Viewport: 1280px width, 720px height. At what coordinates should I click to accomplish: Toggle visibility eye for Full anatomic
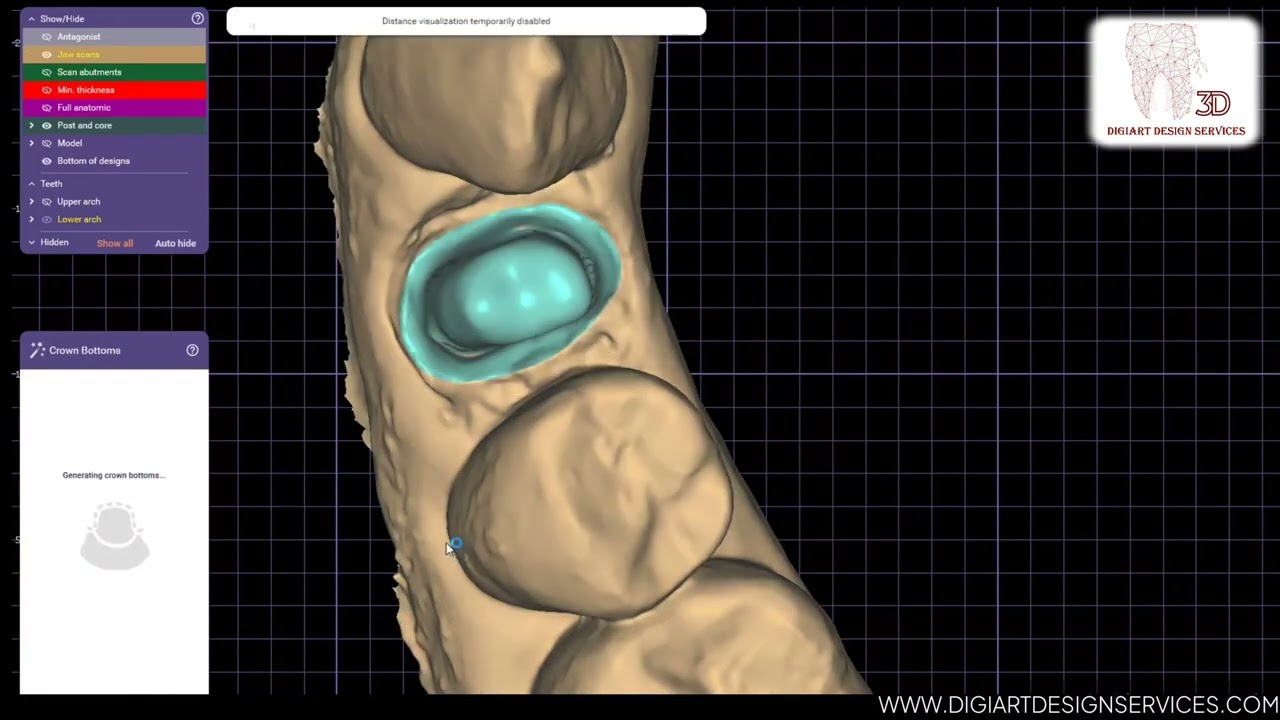pos(46,108)
